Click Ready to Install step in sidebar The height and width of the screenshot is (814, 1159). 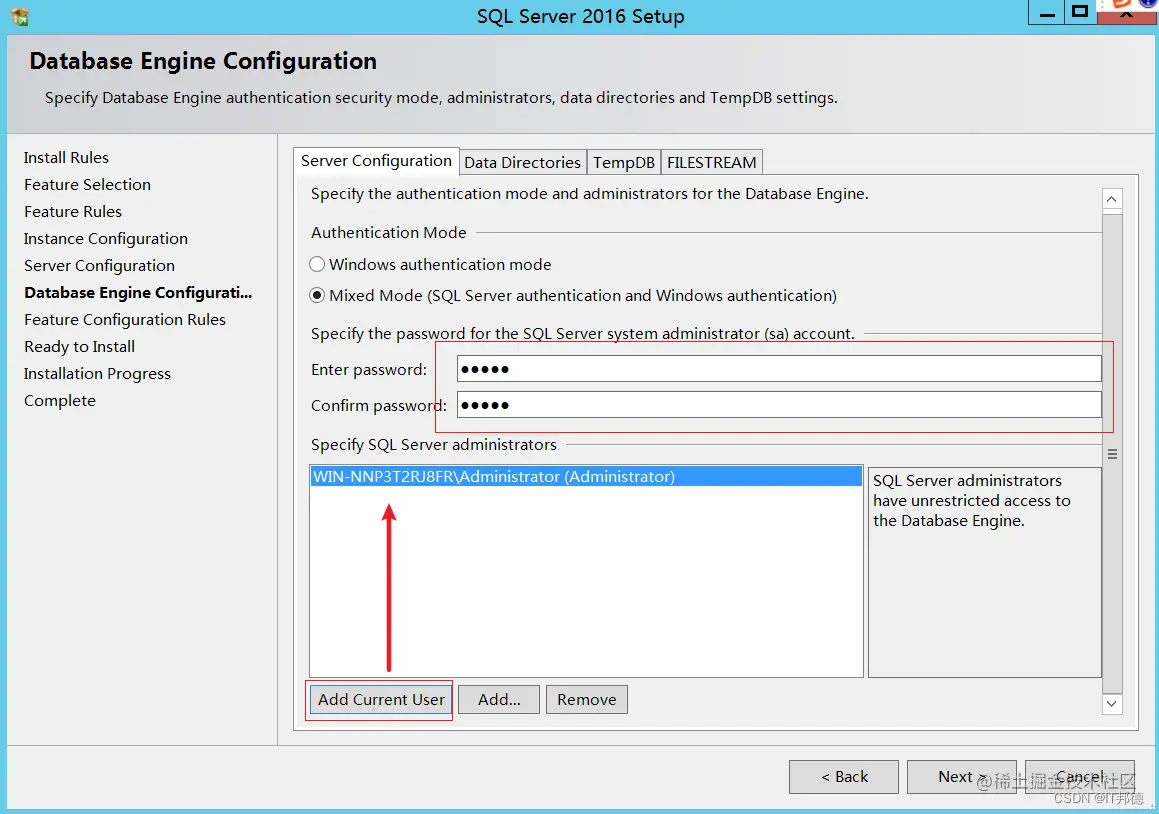[x=79, y=347]
